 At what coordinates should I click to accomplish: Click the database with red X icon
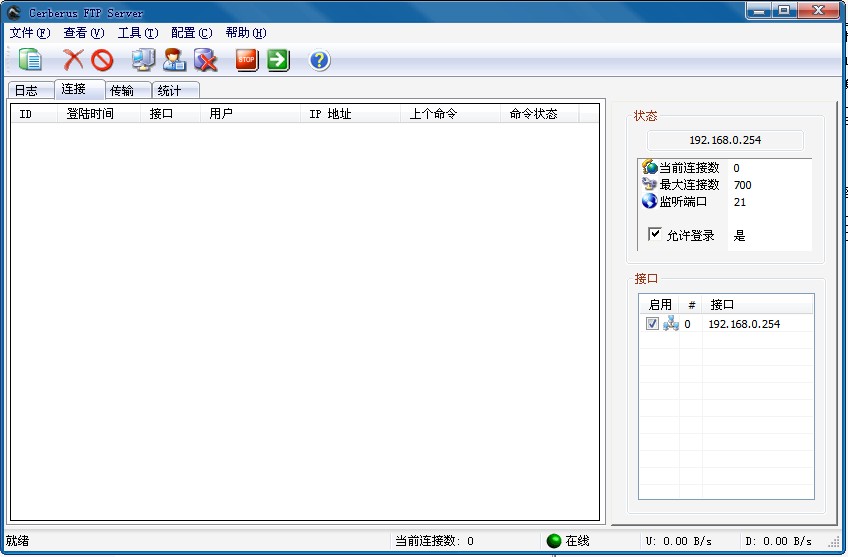(x=206, y=60)
